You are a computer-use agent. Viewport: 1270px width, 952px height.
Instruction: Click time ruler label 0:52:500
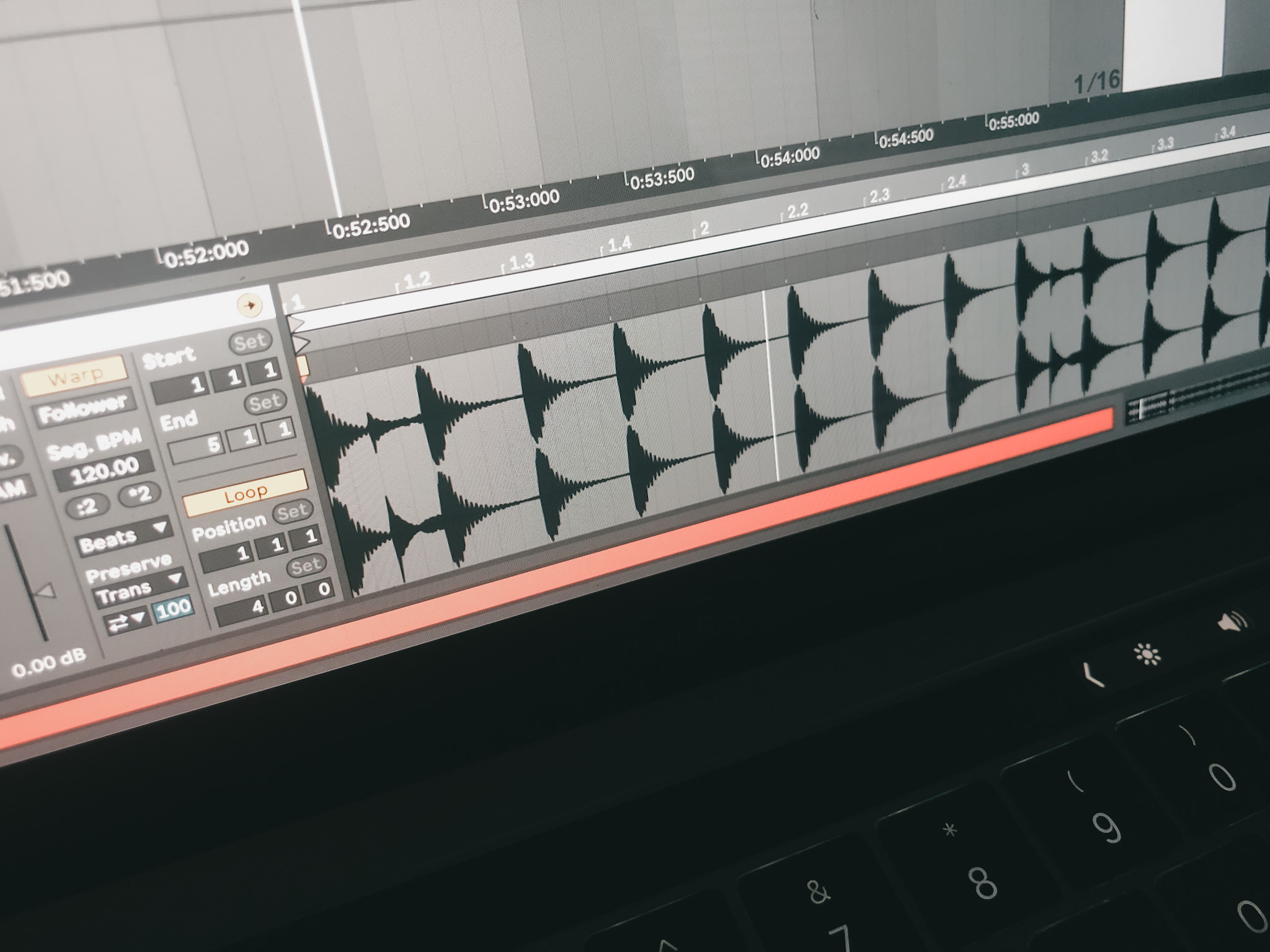point(371,226)
